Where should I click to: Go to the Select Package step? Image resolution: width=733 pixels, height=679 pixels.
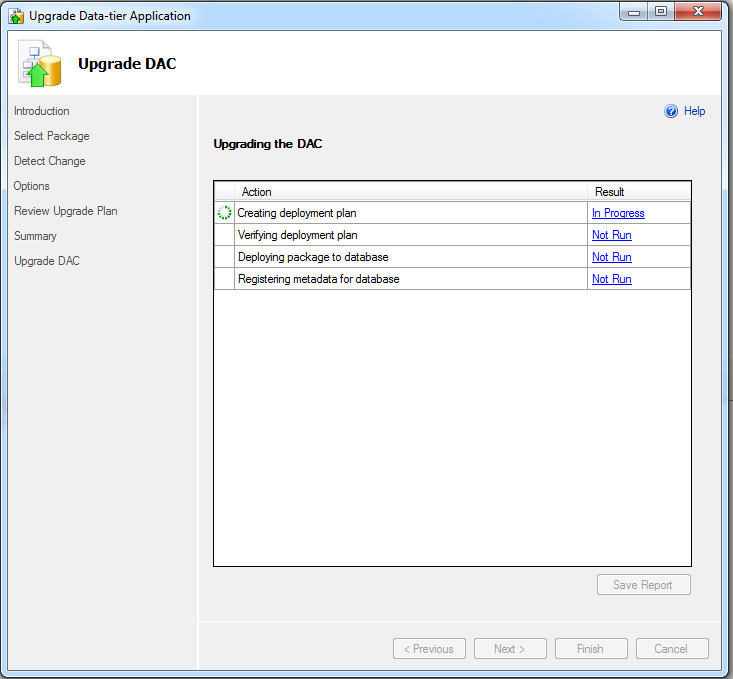pyautogui.click(x=51, y=136)
